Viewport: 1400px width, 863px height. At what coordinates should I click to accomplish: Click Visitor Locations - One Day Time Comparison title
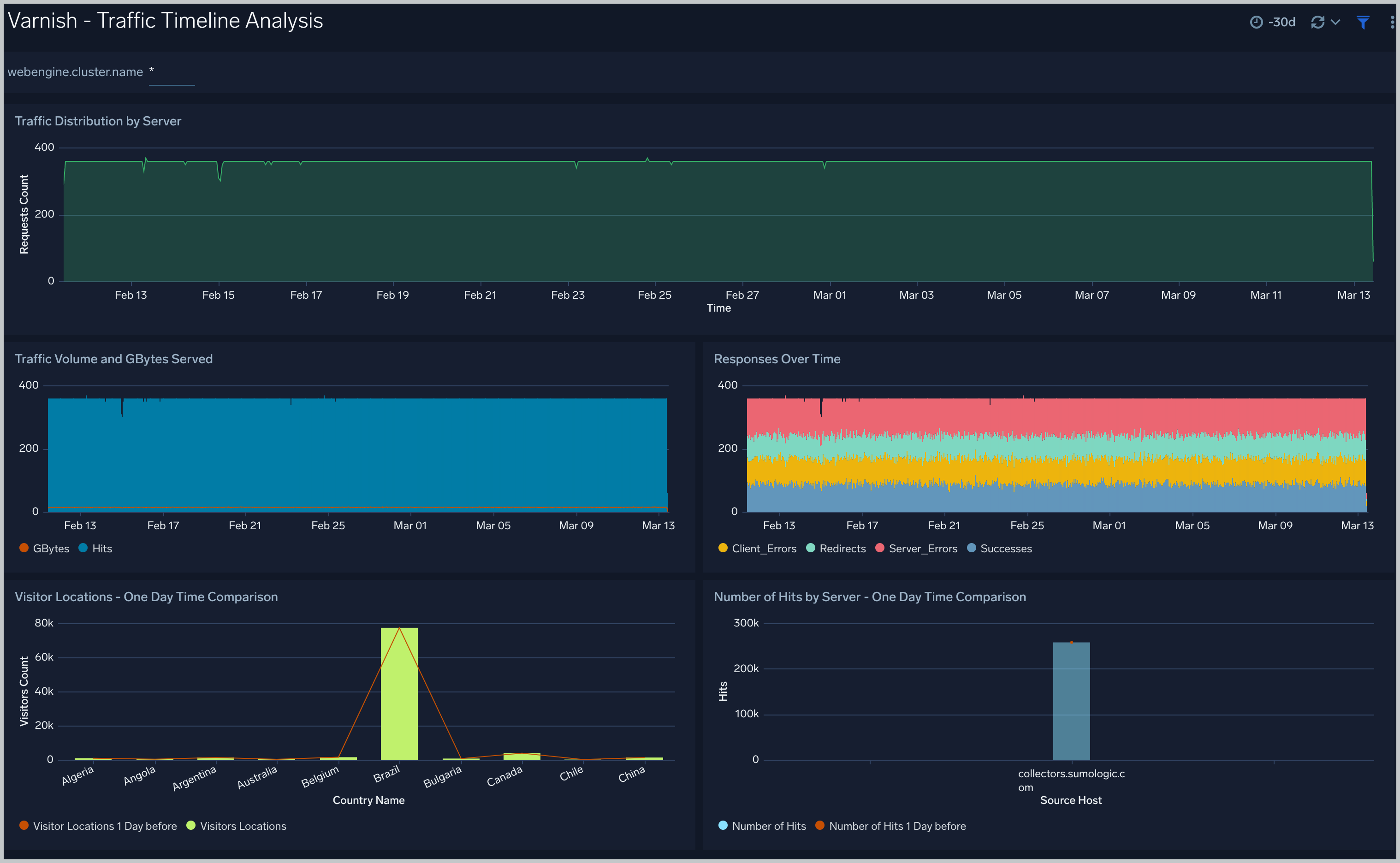pos(146,597)
